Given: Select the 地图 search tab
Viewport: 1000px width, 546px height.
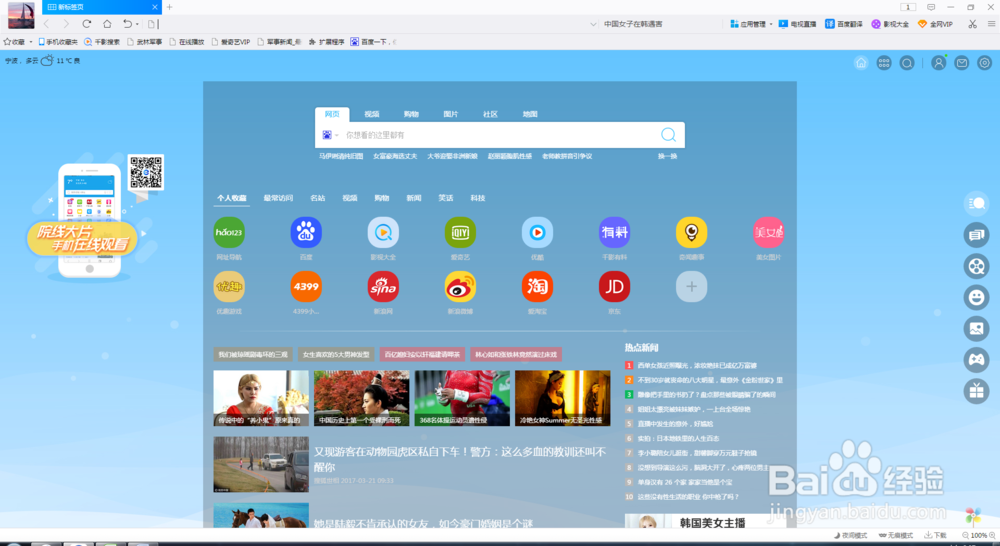Looking at the screenshot, I should click(530, 114).
